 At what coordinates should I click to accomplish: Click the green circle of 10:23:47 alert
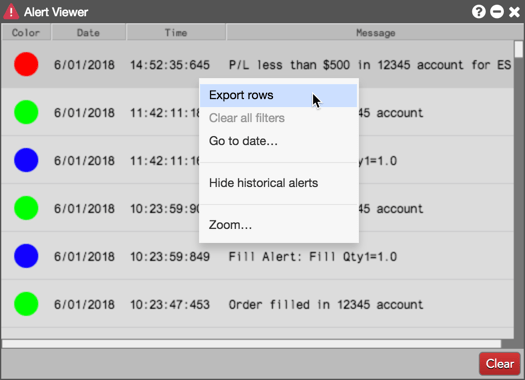[26, 304]
